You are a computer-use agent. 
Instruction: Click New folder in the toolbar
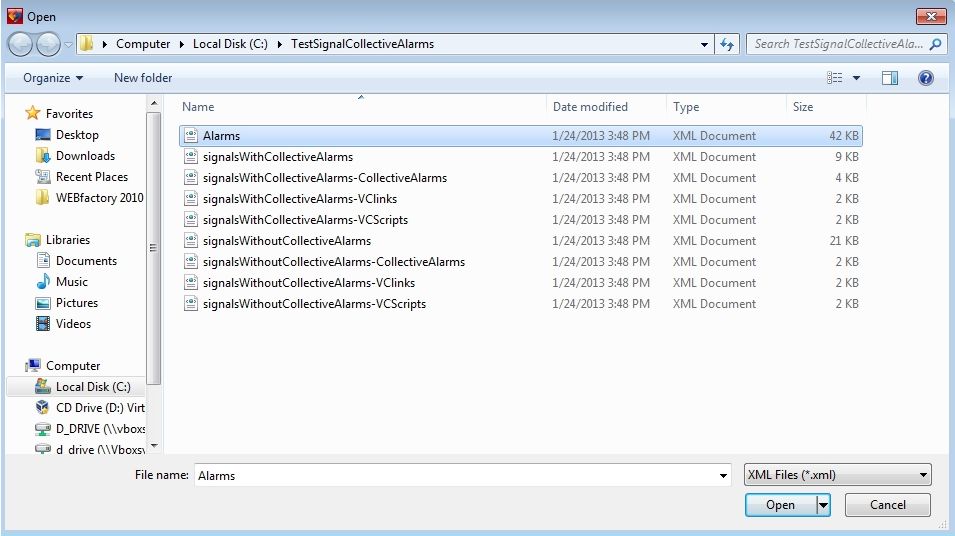coord(143,78)
